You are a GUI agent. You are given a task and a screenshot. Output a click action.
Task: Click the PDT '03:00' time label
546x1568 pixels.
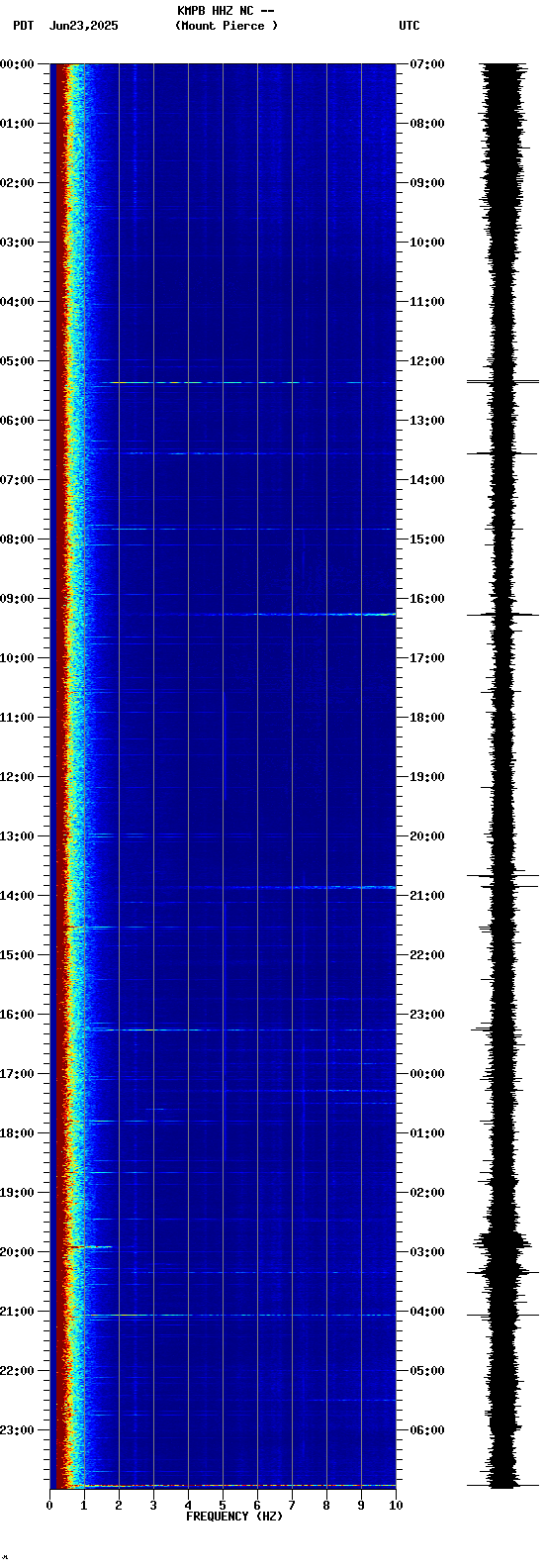point(17,243)
